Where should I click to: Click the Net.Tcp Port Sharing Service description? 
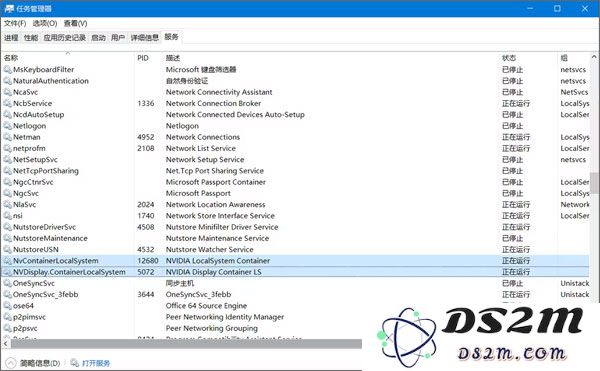tap(215, 171)
